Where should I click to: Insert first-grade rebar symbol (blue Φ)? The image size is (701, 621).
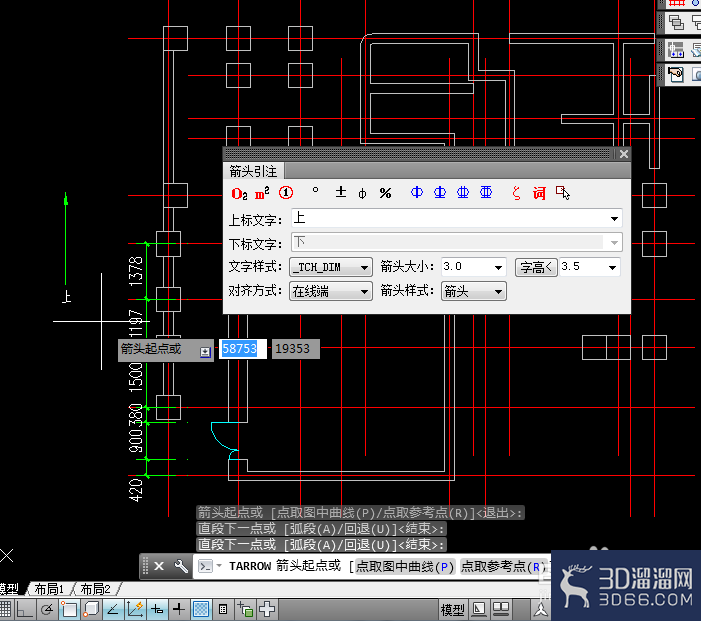click(417, 192)
